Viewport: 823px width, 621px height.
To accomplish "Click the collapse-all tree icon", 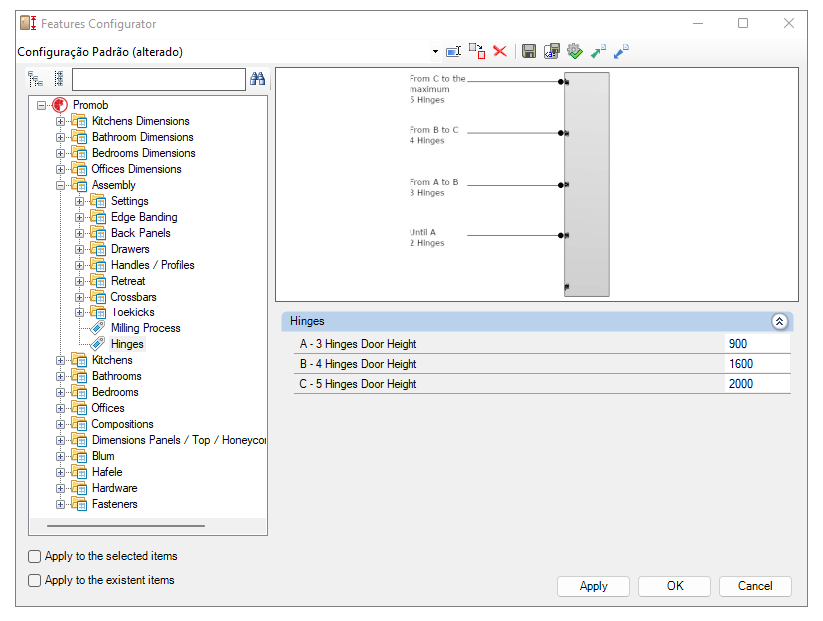I will click(x=59, y=79).
